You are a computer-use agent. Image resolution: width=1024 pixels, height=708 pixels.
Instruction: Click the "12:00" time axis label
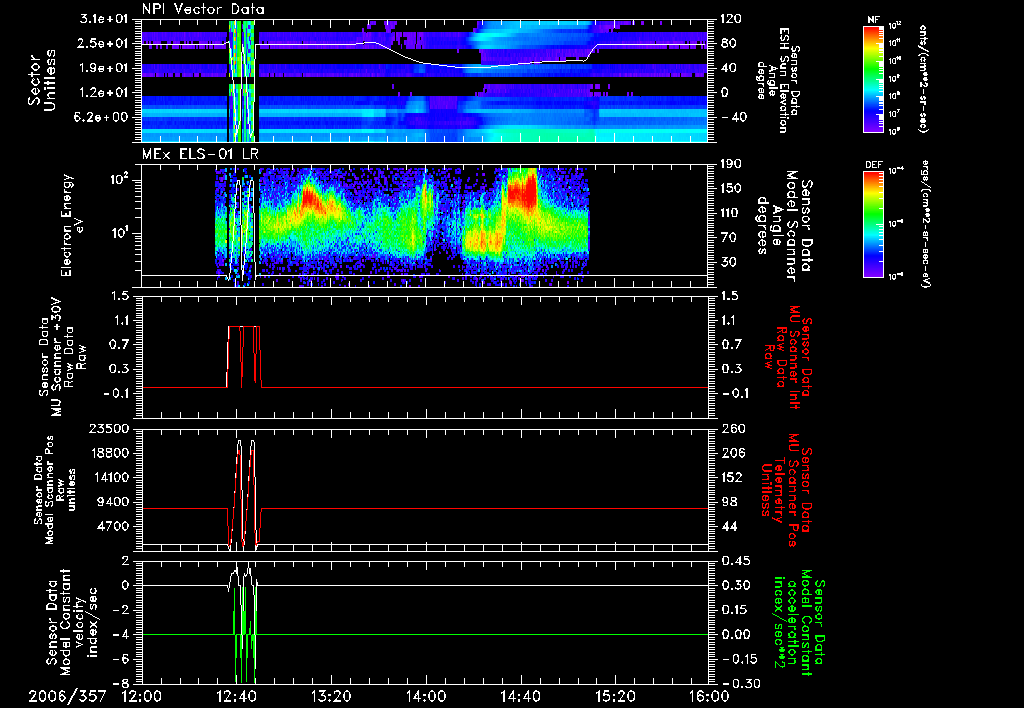[x=142, y=697]
